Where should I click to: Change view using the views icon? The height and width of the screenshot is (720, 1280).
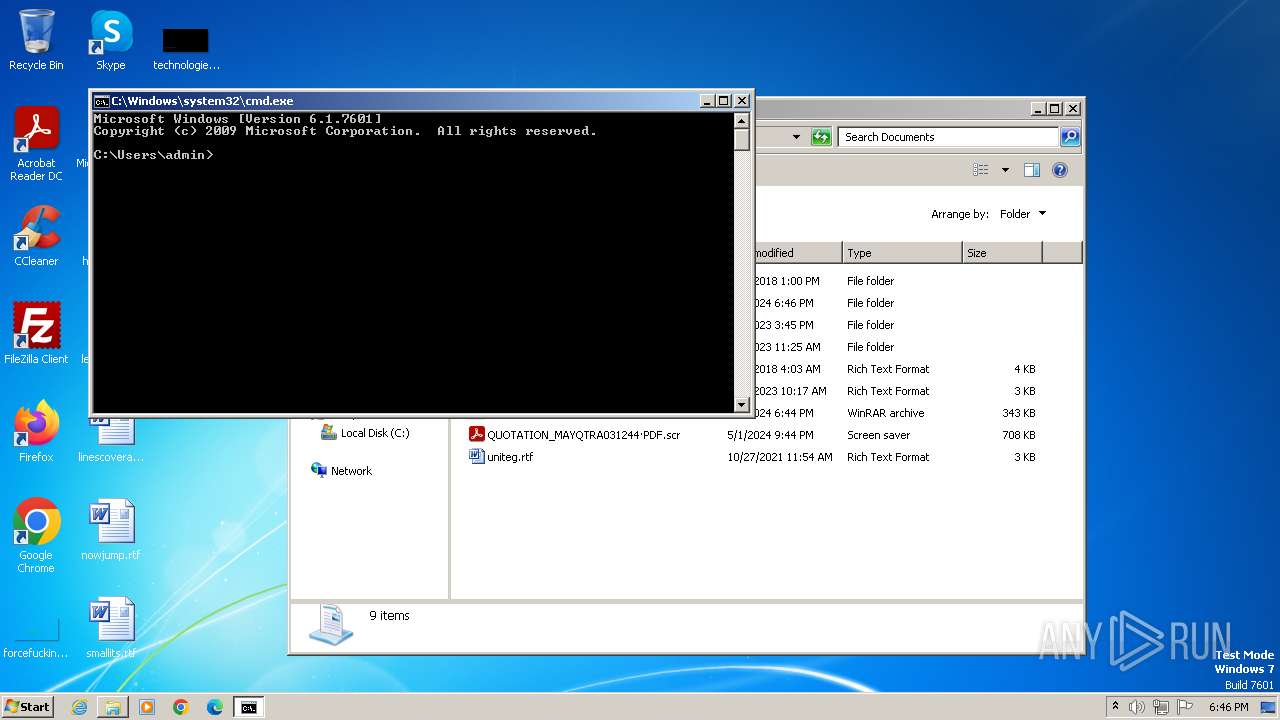tap(981, 170)
